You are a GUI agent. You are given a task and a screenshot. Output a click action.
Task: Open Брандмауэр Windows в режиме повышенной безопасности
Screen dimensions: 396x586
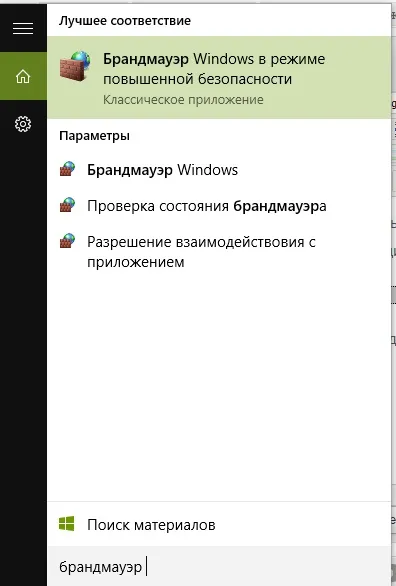pos(219,78)
